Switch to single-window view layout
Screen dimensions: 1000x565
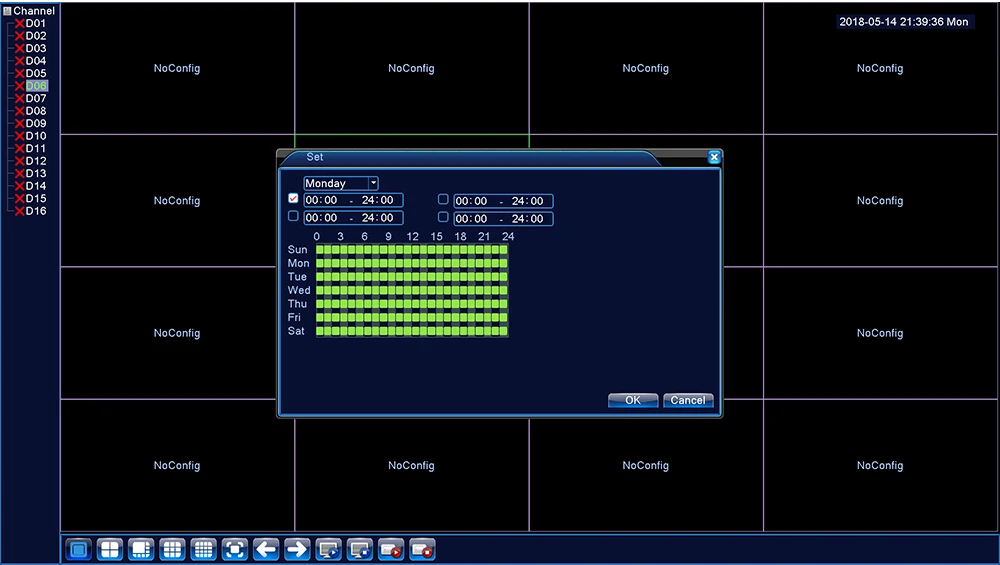pyautogui.click(x=78, y=549)
